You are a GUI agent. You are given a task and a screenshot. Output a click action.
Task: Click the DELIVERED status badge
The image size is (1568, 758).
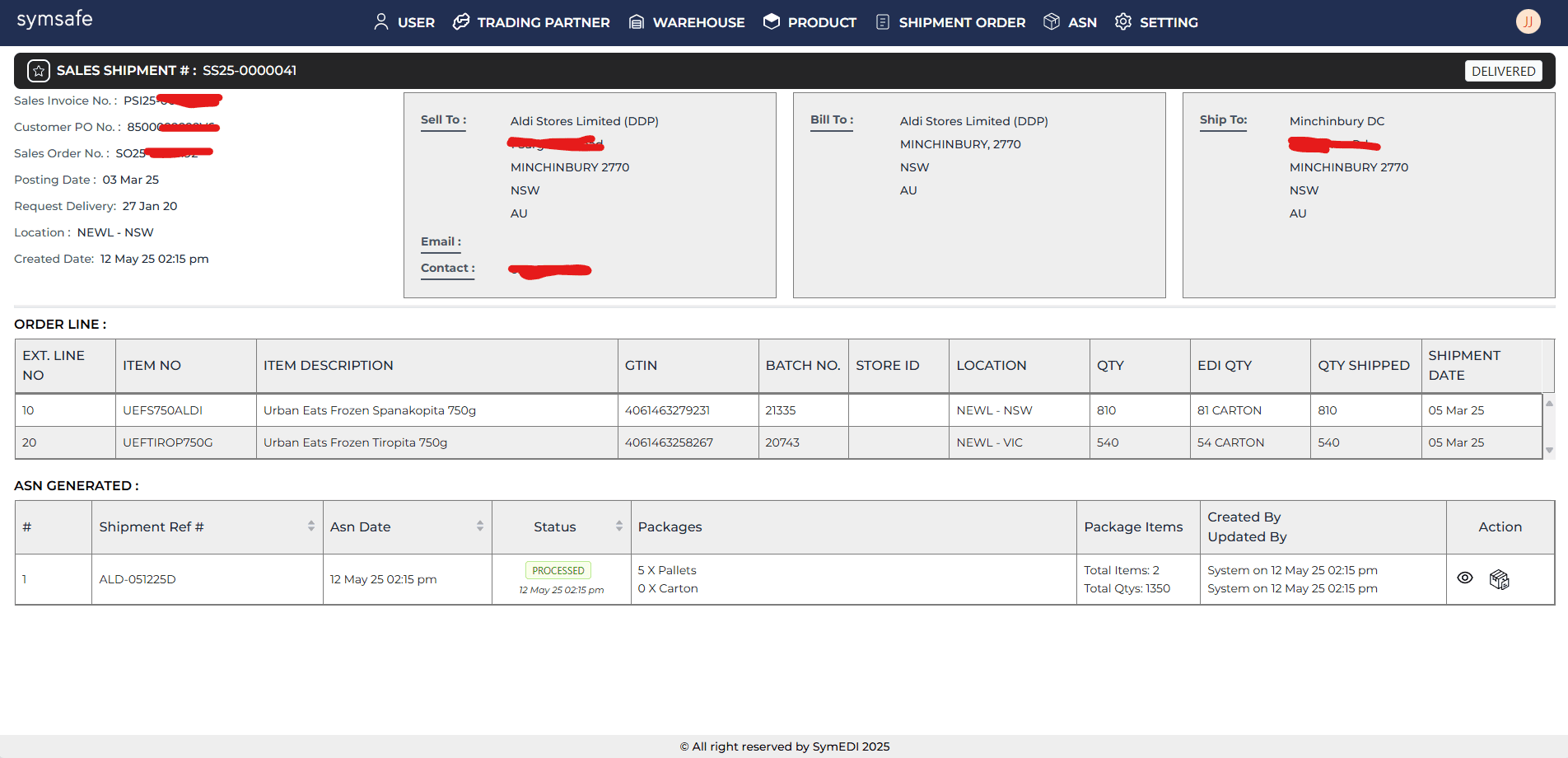[1503, 71]
